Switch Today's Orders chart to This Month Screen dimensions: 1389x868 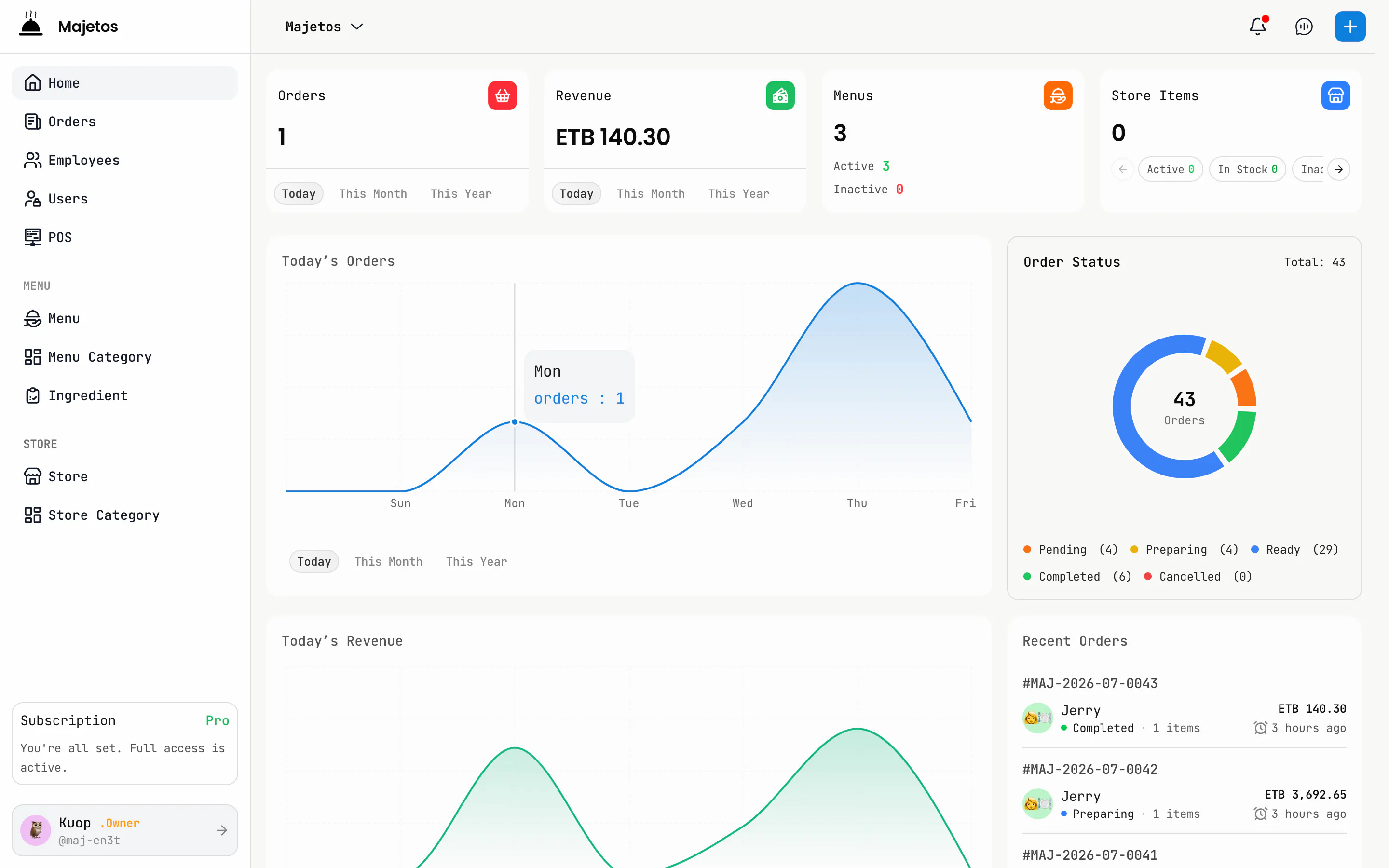pyautogui.click(x=389, y=561)
